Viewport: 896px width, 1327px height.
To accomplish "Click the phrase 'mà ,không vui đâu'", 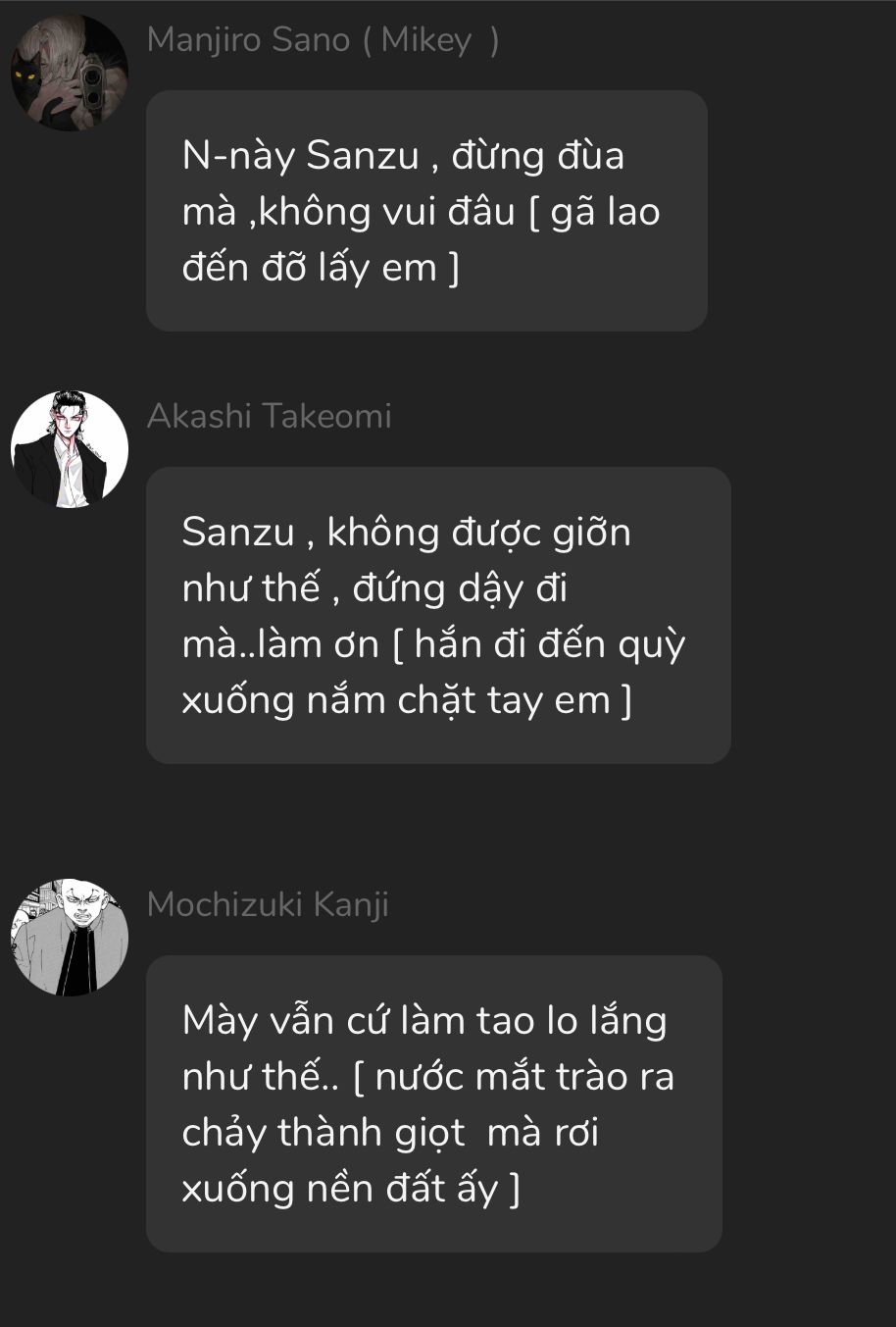I will point(349,212).
